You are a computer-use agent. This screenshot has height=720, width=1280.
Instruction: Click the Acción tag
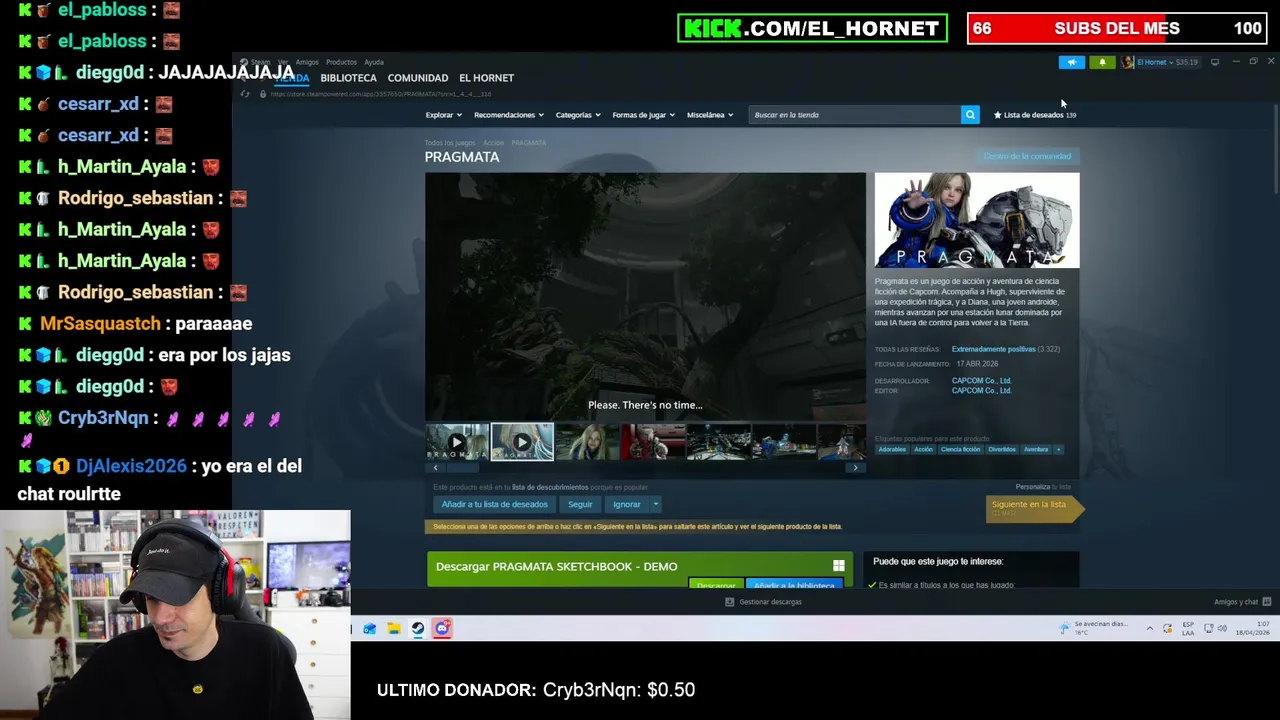(923, 449)
